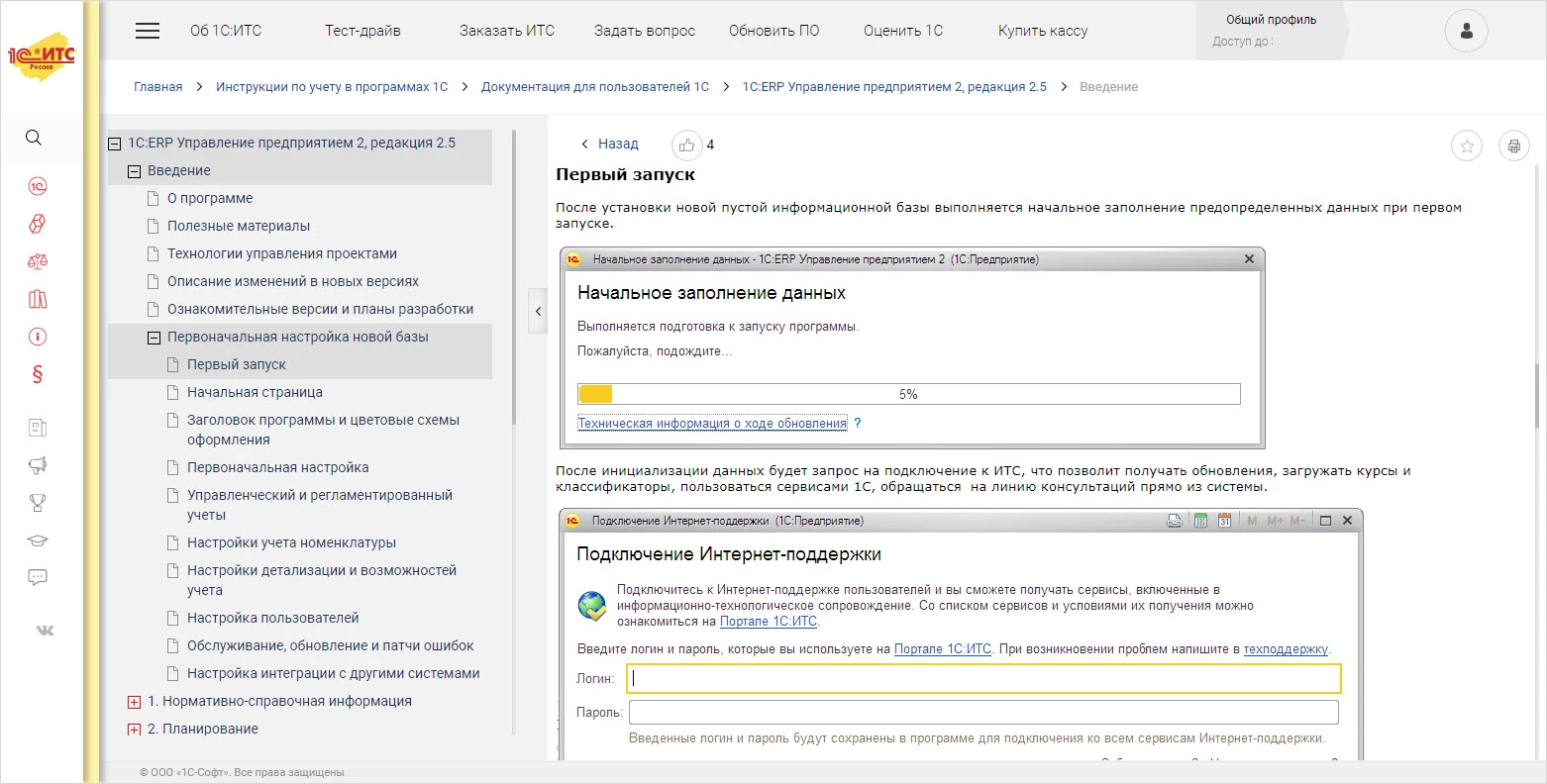
Task: Open the Заказать ИТС menu item
Action: coord(506,31)
